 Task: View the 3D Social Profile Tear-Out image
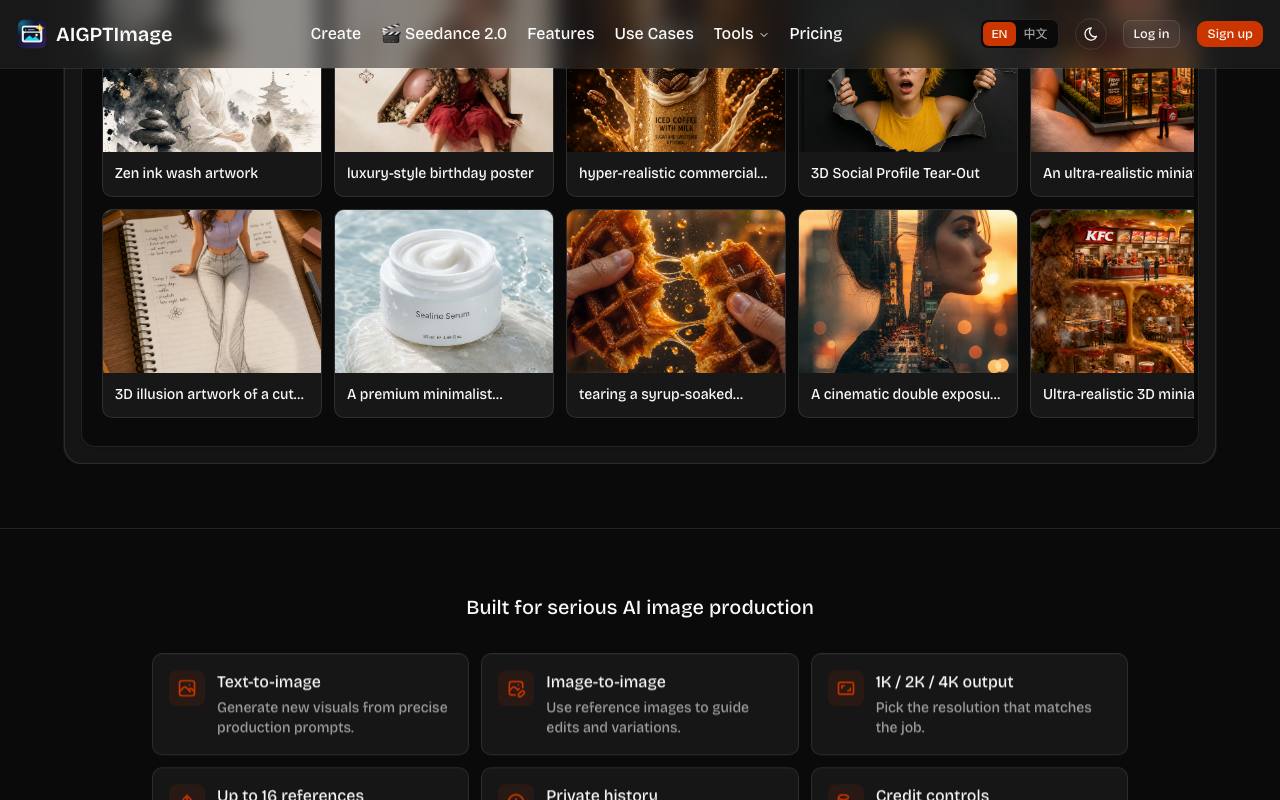tap(908, 110)
